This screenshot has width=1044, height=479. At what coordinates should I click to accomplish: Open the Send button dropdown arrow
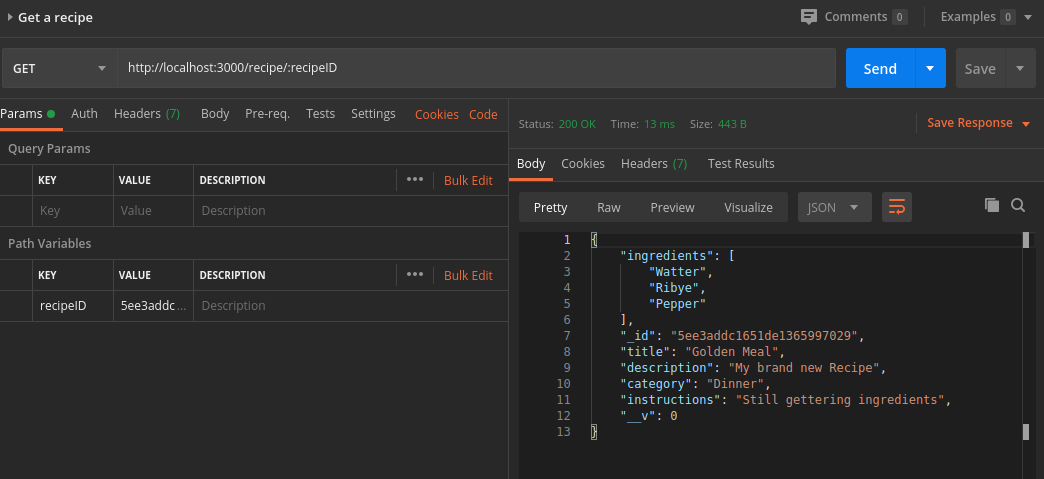coord(930,68)
